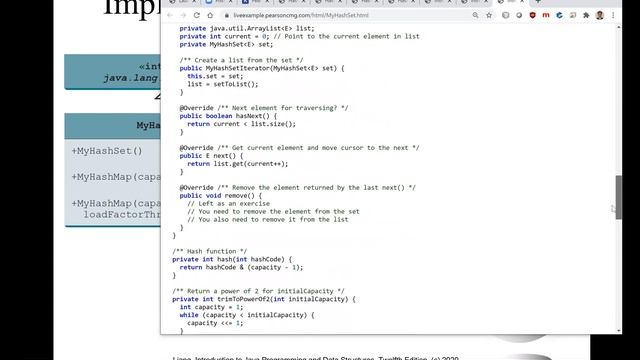
Task: Click the line 'return list.get(current++);'
Action: coord(238,164)
